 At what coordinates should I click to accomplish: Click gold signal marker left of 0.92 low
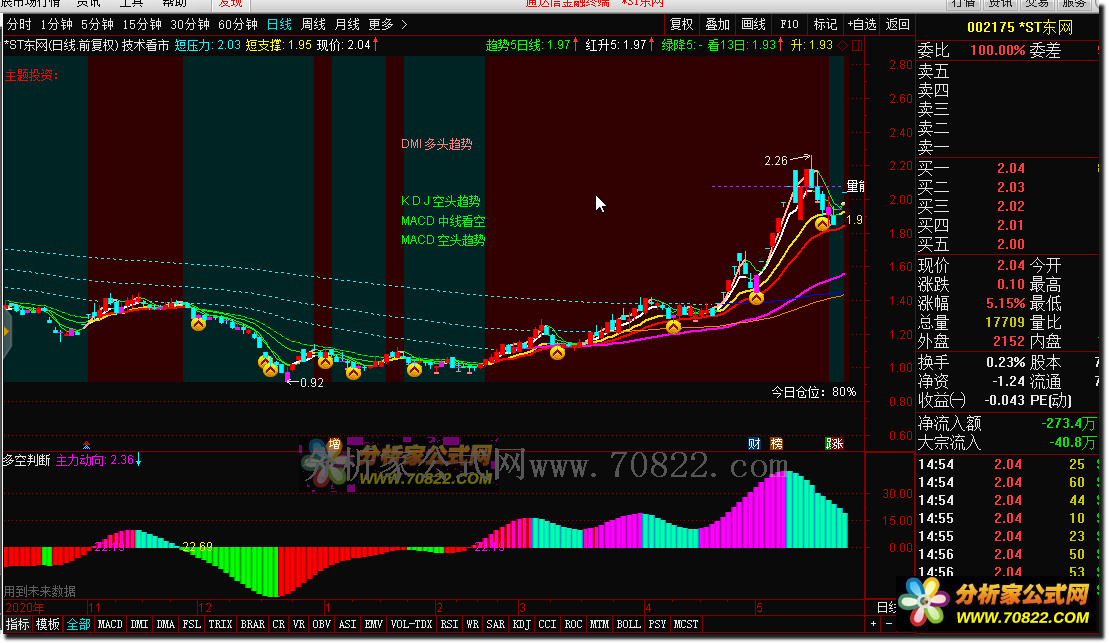click(269, 369)
